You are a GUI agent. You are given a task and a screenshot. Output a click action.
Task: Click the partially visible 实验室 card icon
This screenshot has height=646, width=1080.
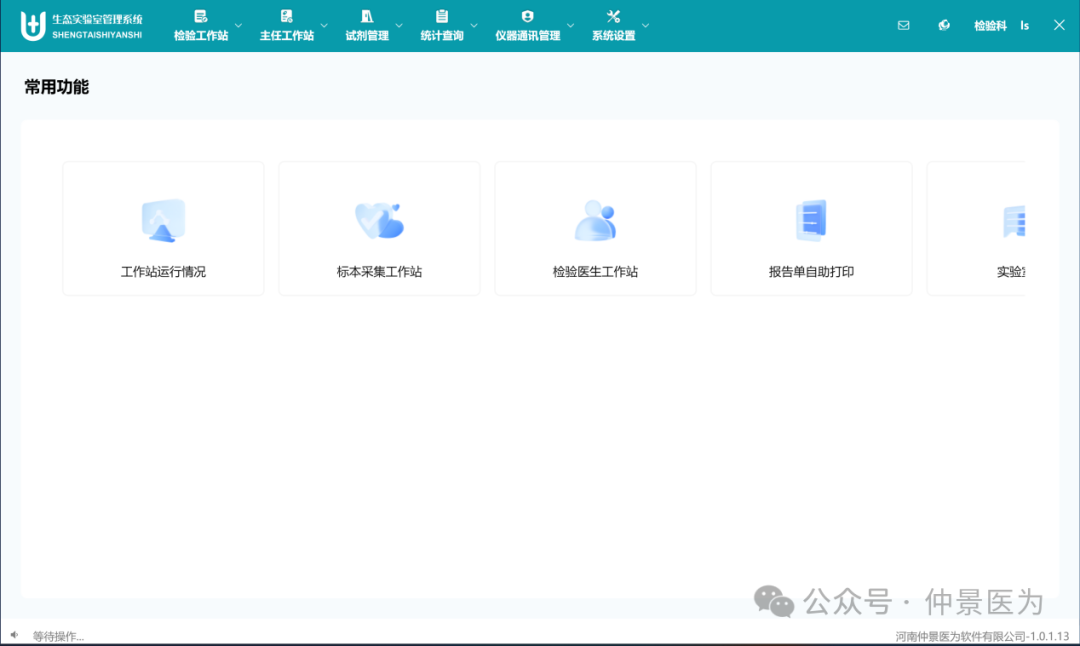pyautogui.click(x=1014, y=221)
